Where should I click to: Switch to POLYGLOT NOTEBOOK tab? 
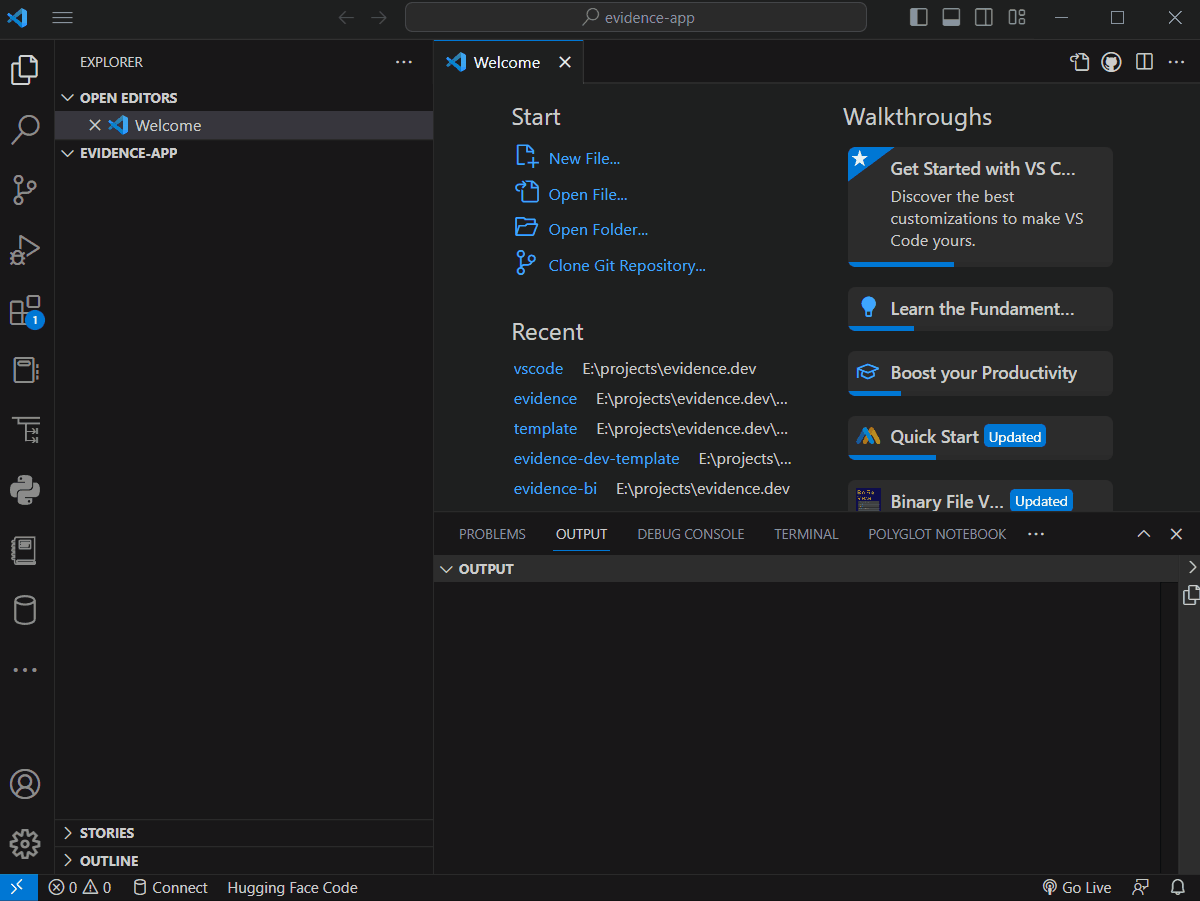click(x=937, y=534)
